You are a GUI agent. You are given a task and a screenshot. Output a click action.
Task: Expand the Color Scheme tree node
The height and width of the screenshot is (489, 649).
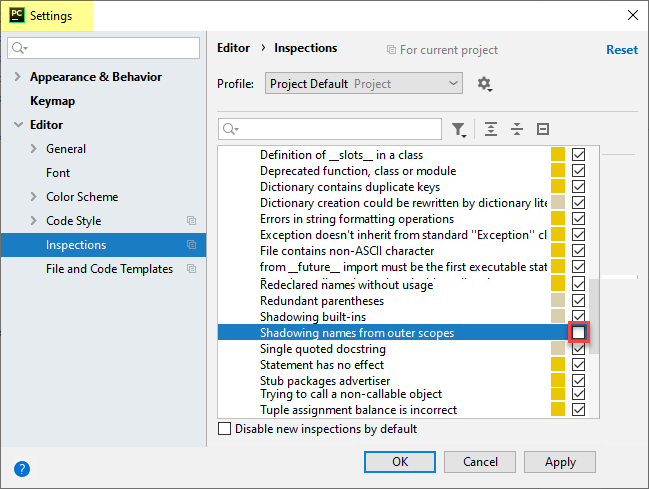(34, 197)
